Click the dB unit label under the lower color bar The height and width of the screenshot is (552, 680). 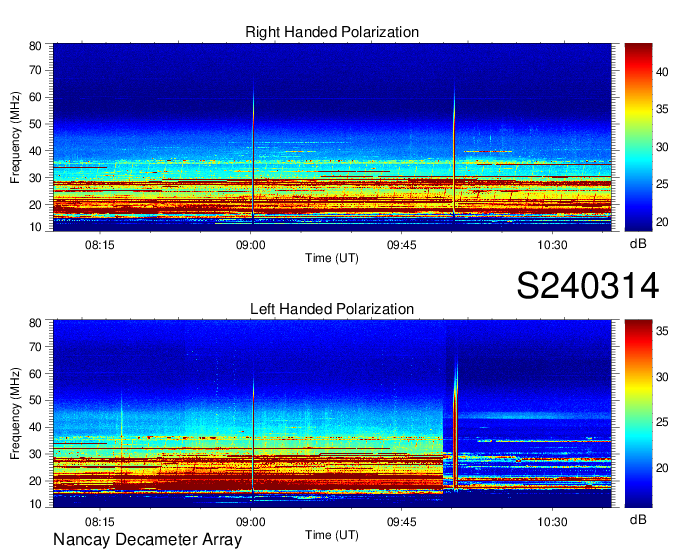pos(638,520)
